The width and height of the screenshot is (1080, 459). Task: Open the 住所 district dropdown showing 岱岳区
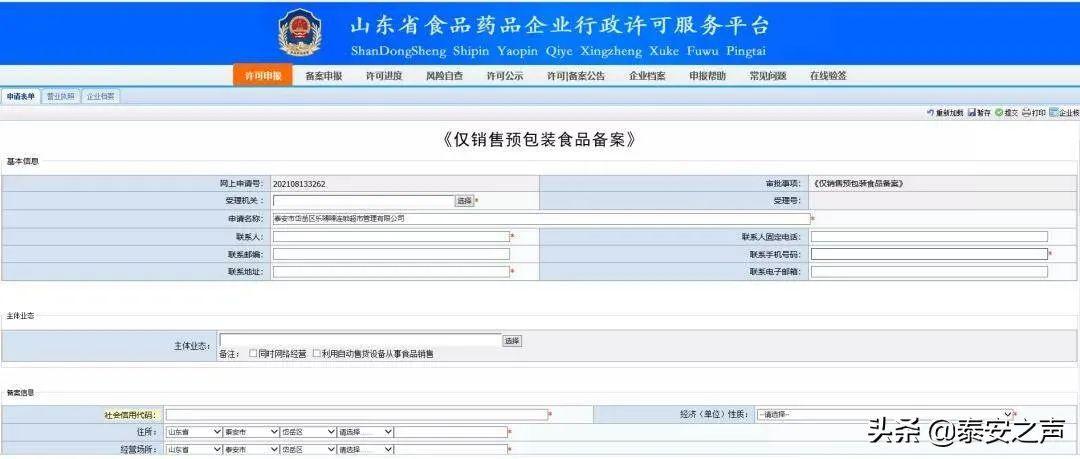(308, 432)
